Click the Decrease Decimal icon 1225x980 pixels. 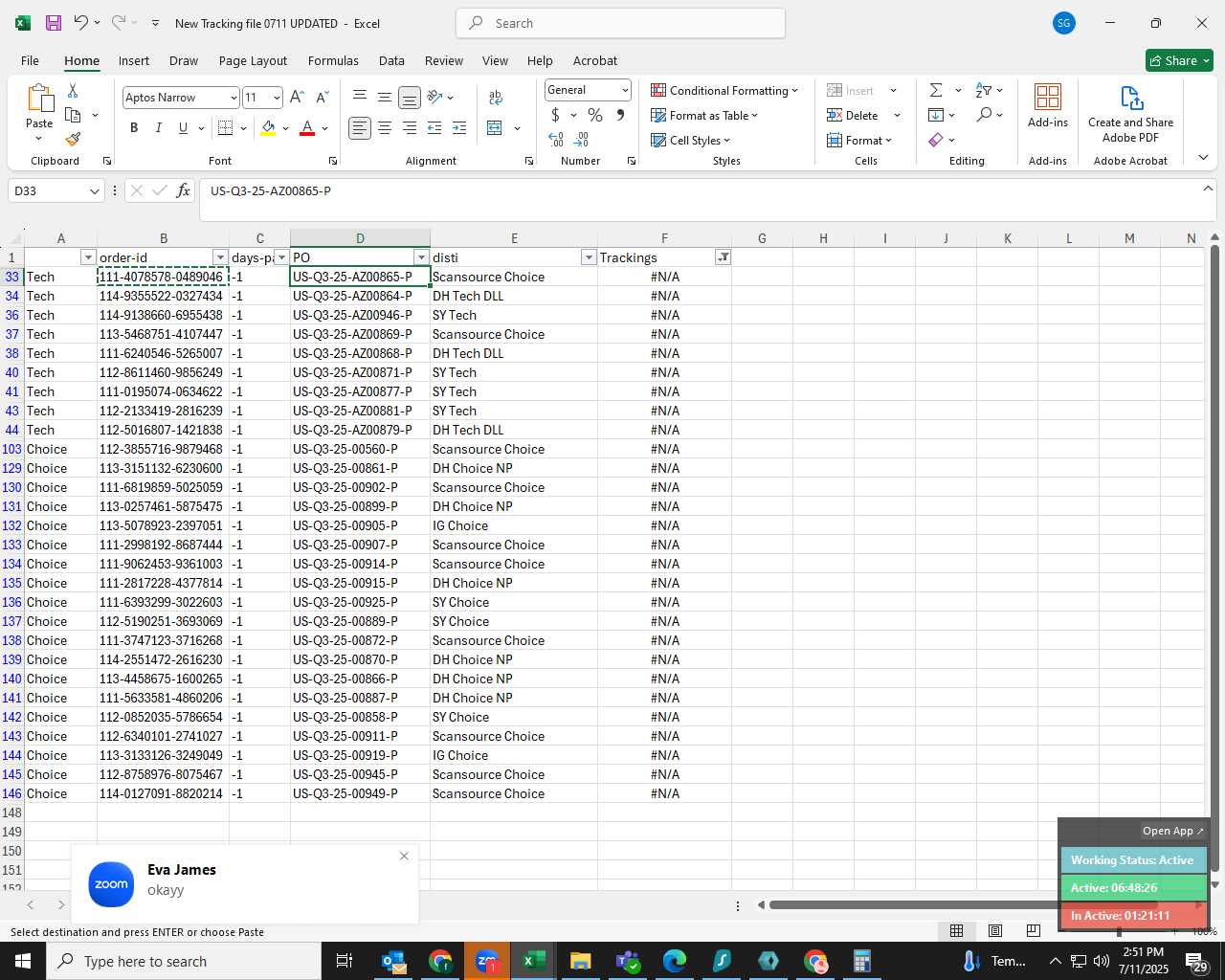pos(581,140)
